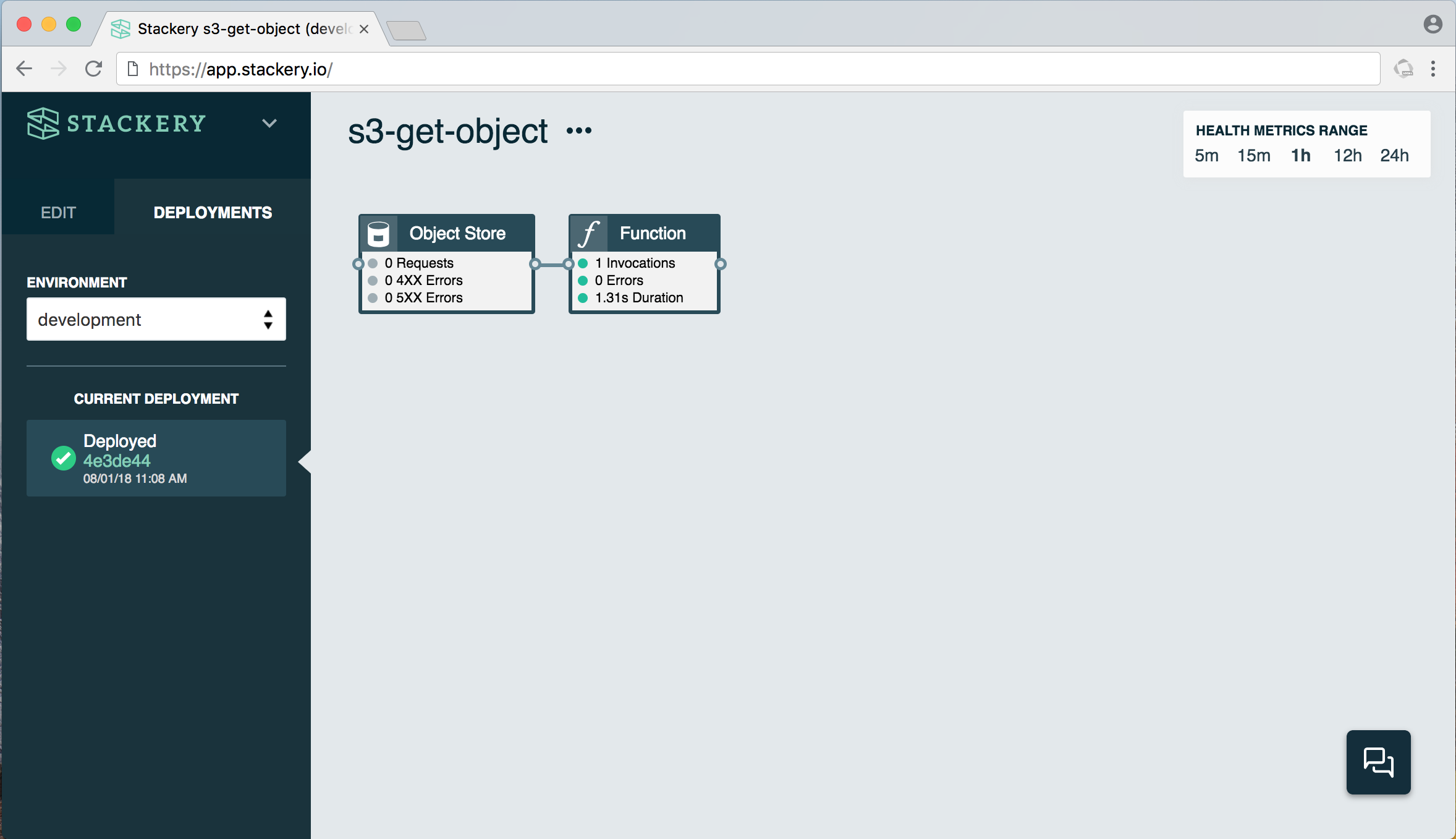This screenshot has width=1456, height=839.
Task: Select the 1h health metrics range
Action: pyautogui.click(x=1302, y=155)
